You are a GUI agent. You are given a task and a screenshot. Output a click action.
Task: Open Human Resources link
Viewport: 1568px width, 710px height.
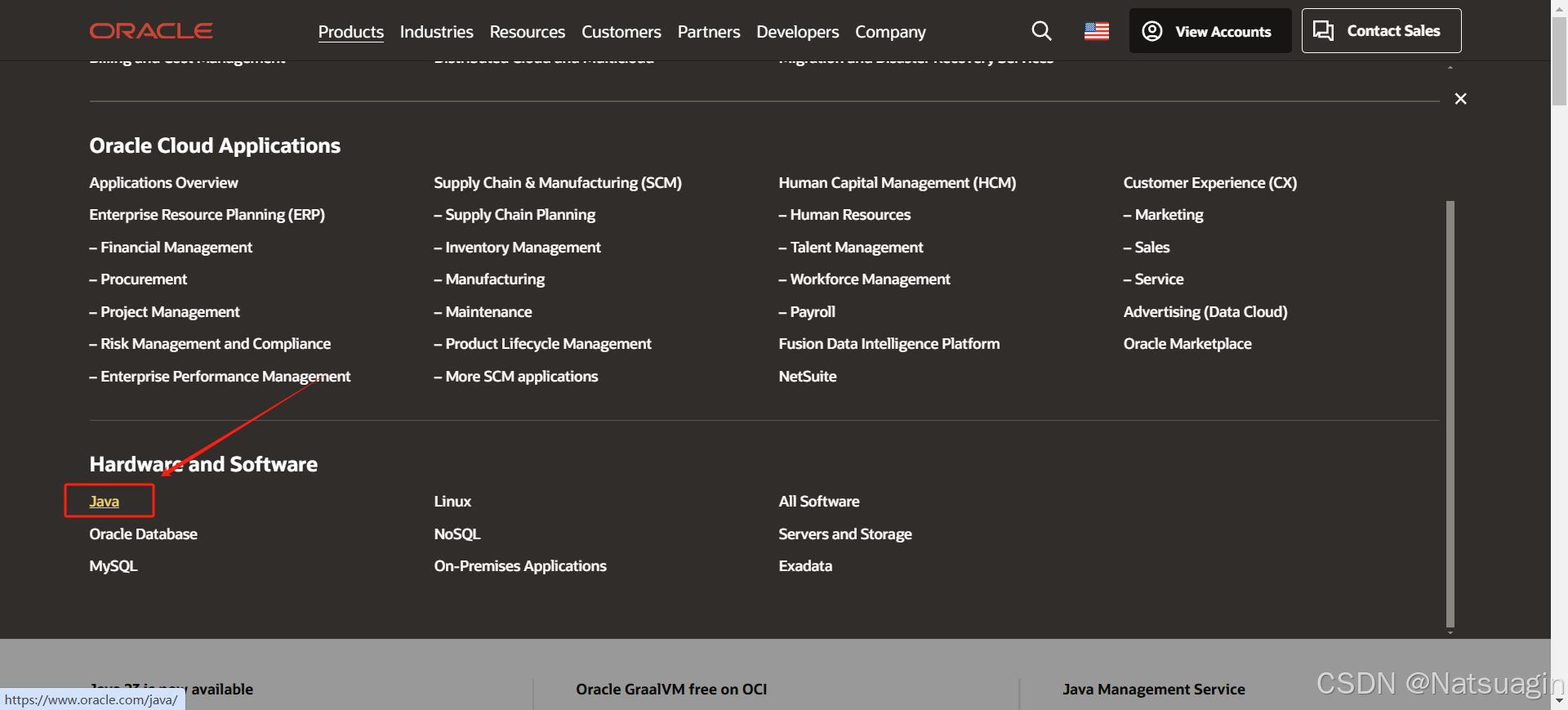pyautogui.click(x=844, y=214)
